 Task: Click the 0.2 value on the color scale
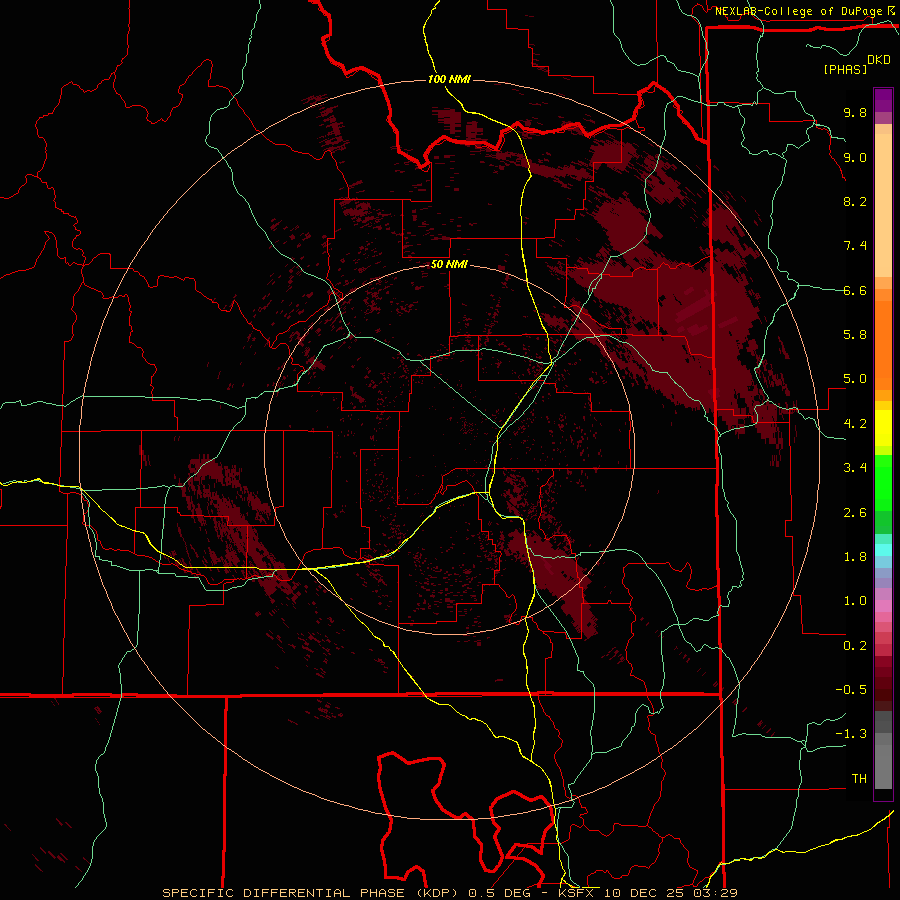click(x=855, y=646)
